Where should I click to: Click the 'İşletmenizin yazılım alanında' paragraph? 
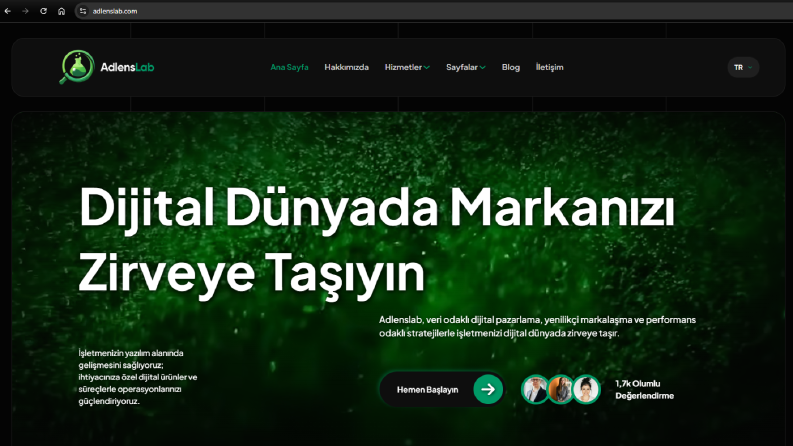138,377
